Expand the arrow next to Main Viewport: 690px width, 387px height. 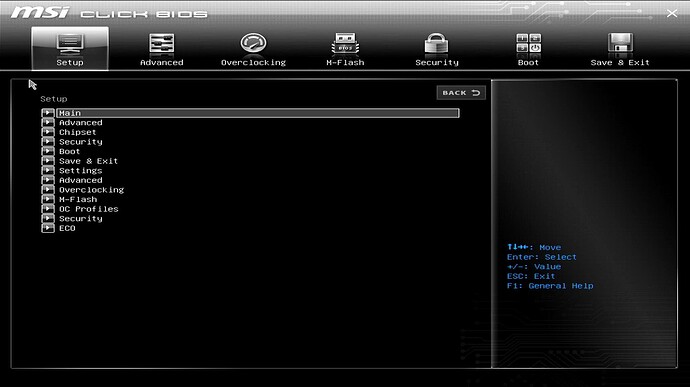pyautogui.click(x=48, y=113)
